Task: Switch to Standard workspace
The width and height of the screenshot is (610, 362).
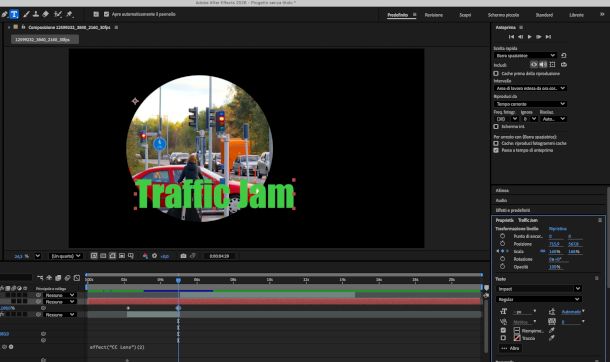Action: coord(544,15)
